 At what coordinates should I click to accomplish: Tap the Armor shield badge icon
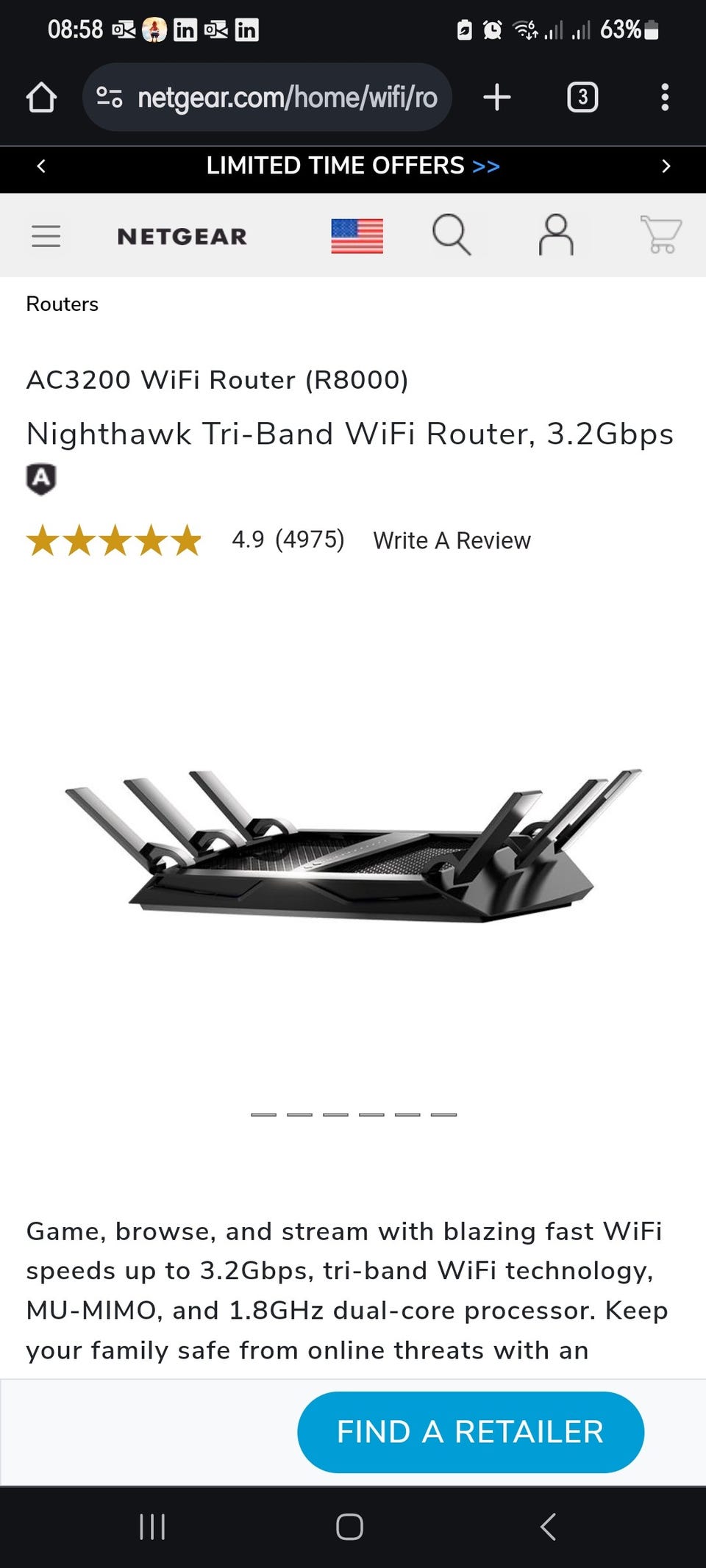(x=41, y=479)
